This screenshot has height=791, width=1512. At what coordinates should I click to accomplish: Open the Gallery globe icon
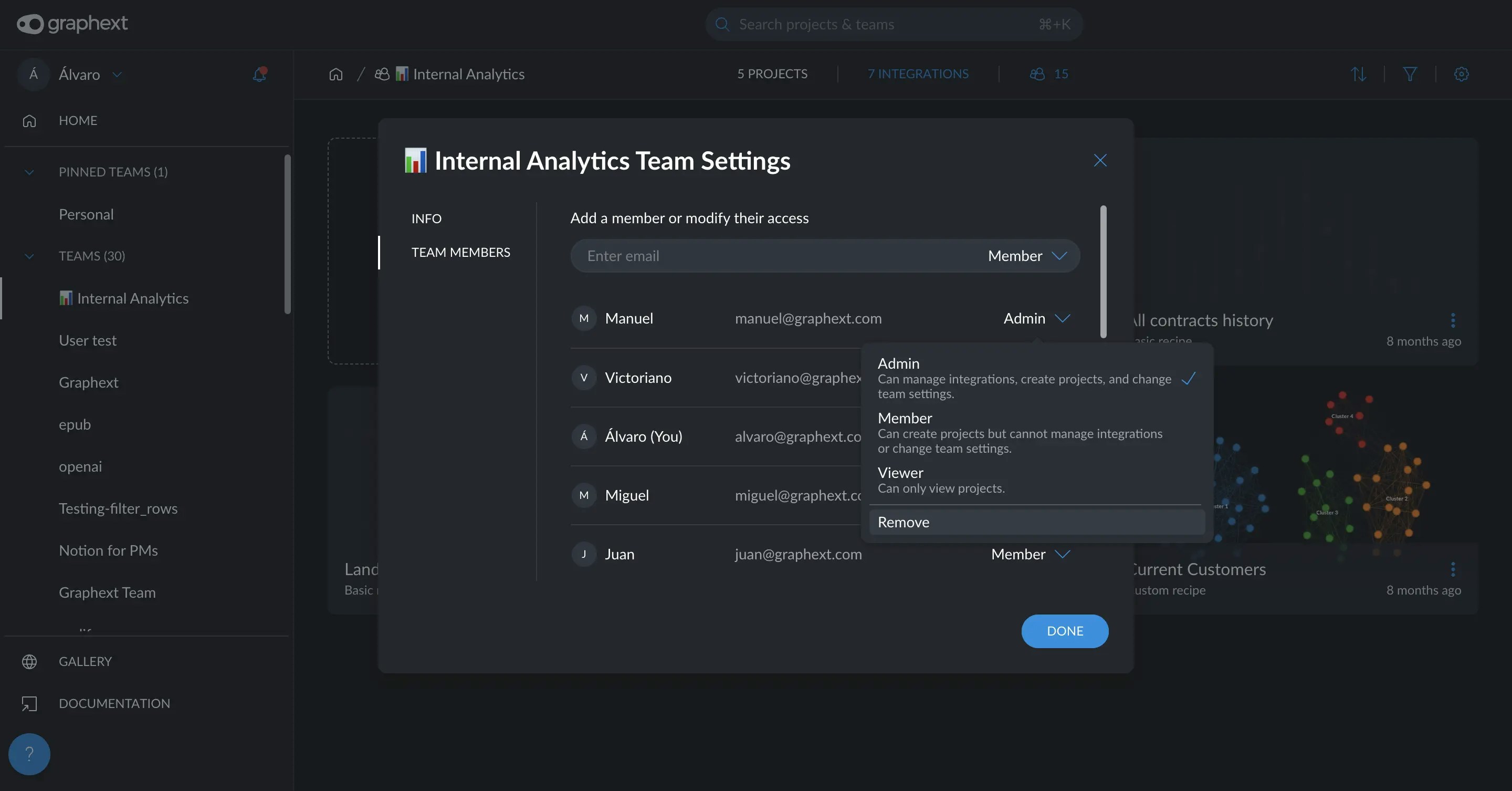29,661
